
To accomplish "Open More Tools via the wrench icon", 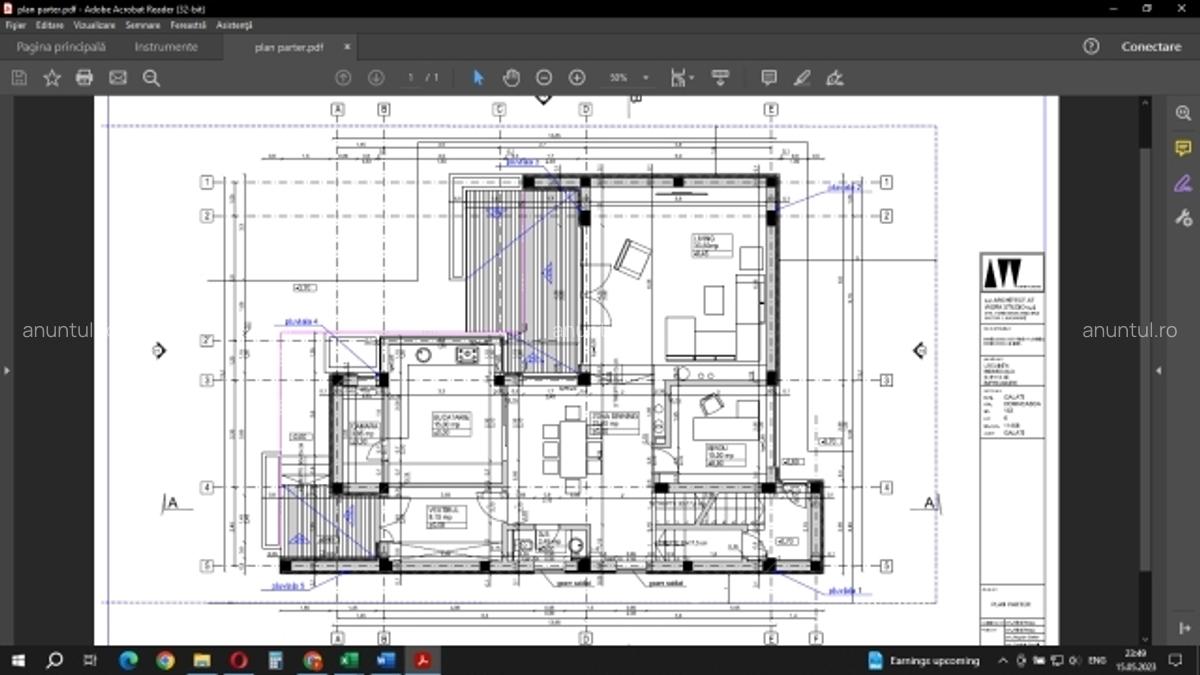I will pyautogui.click(x=1183, y=217).
